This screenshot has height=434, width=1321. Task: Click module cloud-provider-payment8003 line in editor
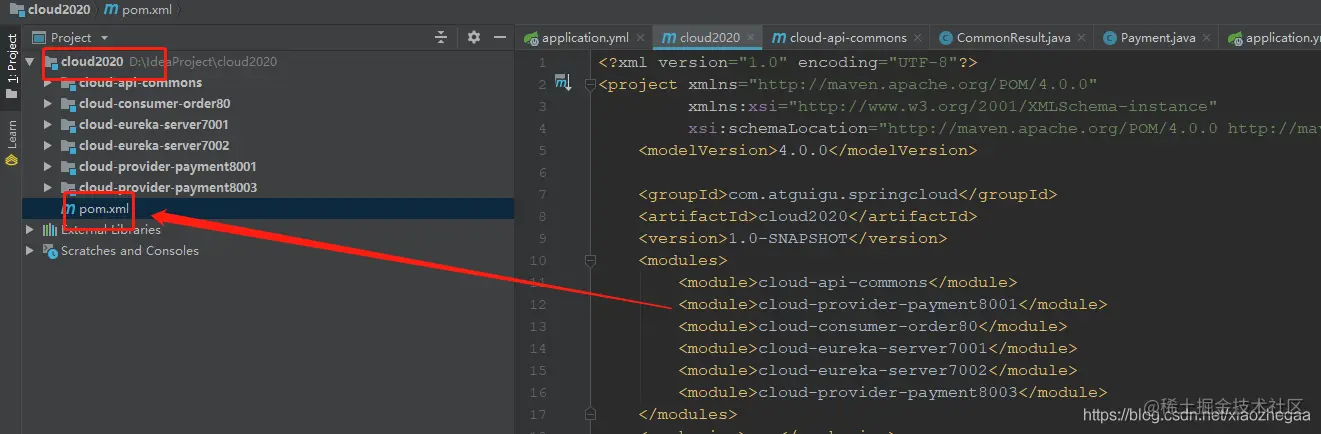tap(893, 392)
